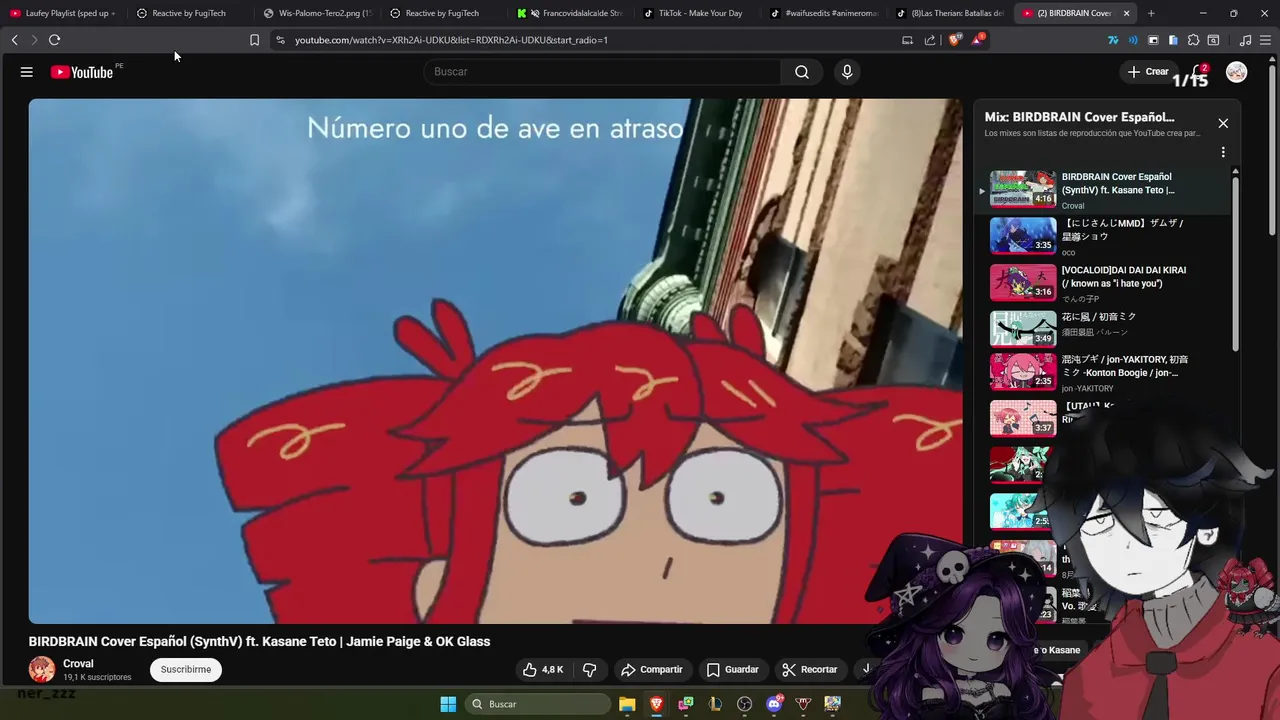
Task: Bookmark this page icon
Action: [x=254, y=40]
